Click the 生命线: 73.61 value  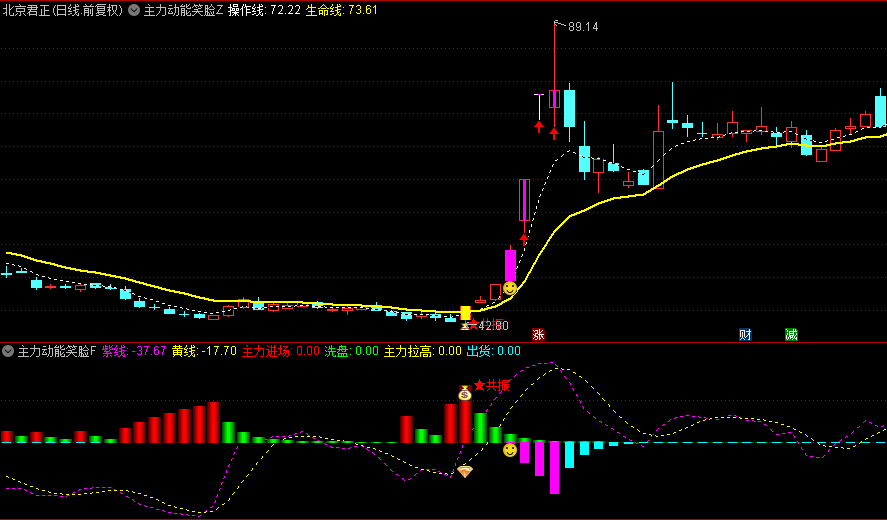(342, 10)
